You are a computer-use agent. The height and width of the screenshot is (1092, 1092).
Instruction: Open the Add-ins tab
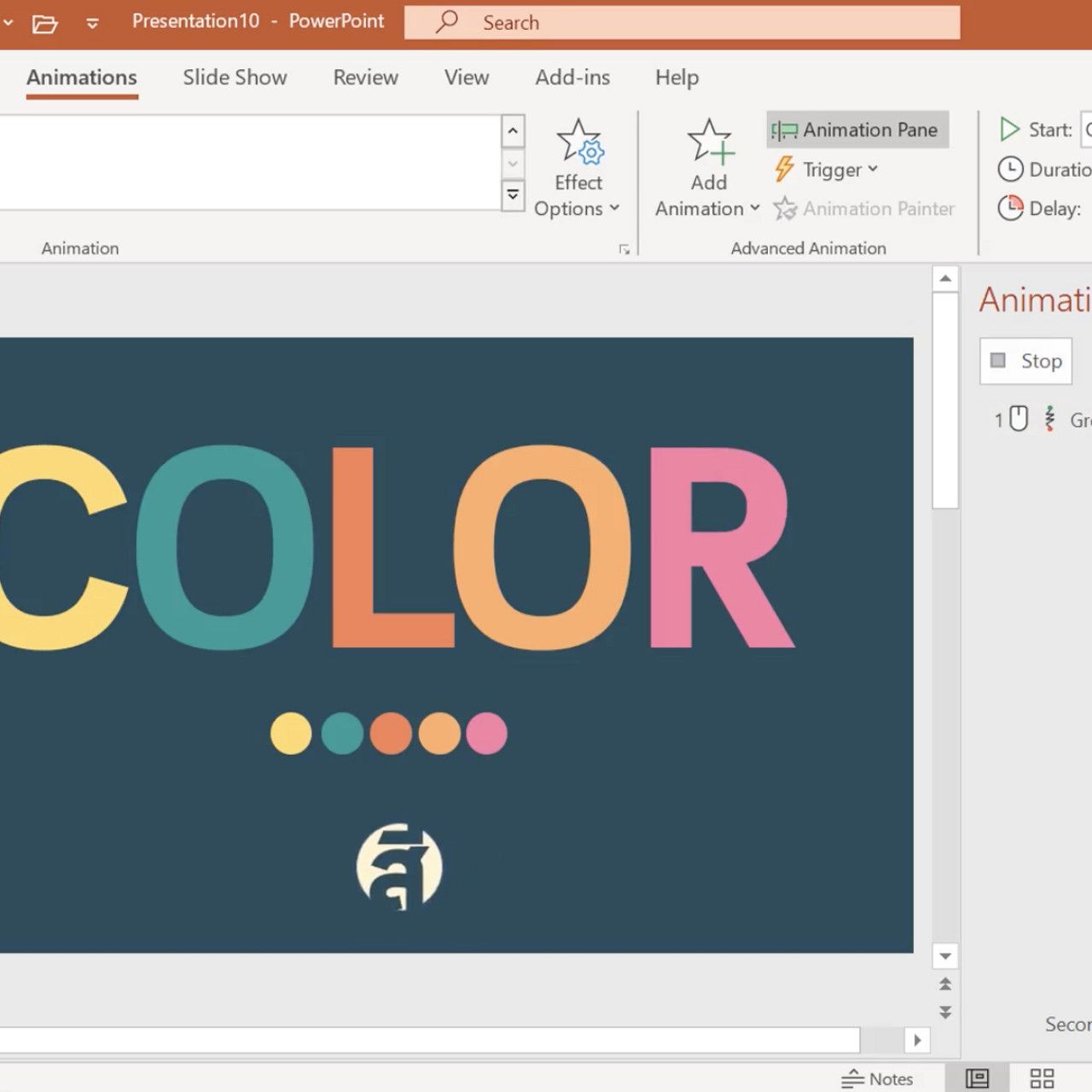(x=572, y=78)
